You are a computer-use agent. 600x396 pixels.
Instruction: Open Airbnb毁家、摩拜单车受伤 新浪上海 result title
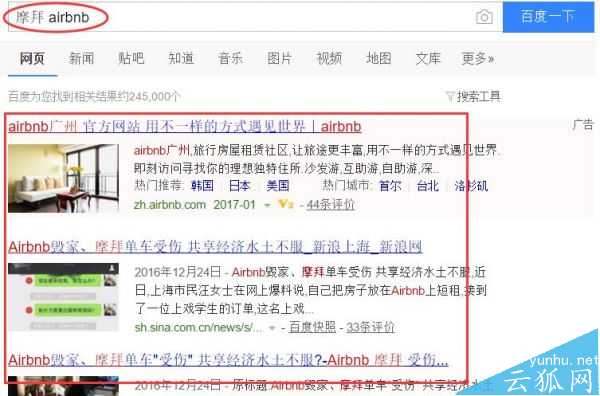215,247
